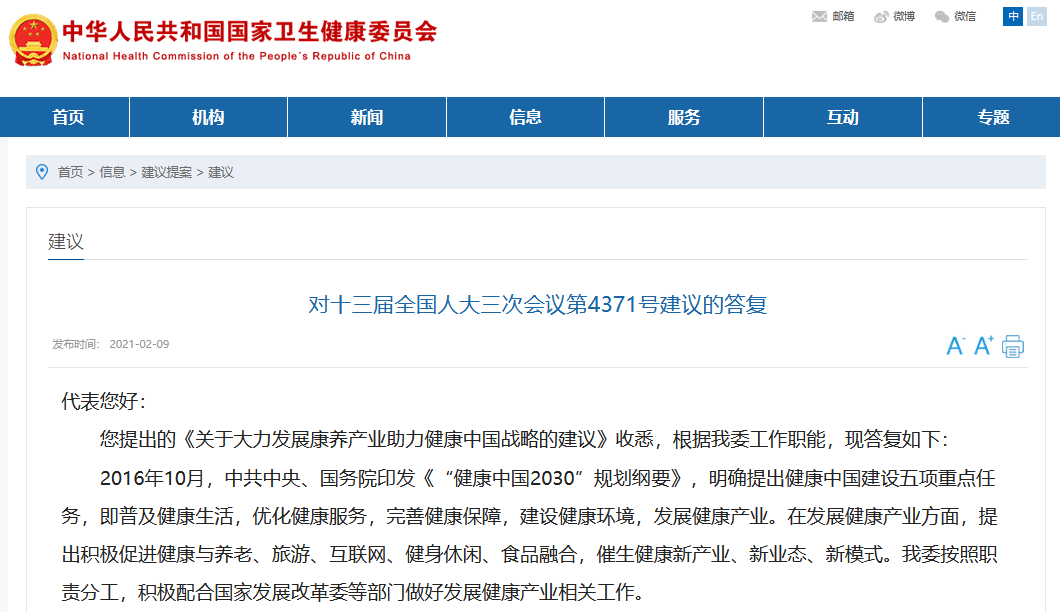Click the text "健康中国2030"规划纲要

tap(556, 478)
